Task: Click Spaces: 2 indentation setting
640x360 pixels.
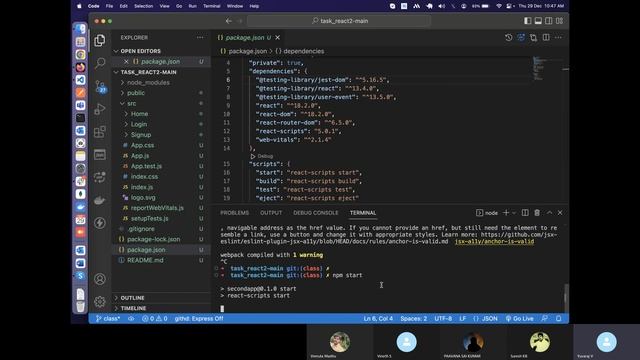Action: tap(413, 318)
